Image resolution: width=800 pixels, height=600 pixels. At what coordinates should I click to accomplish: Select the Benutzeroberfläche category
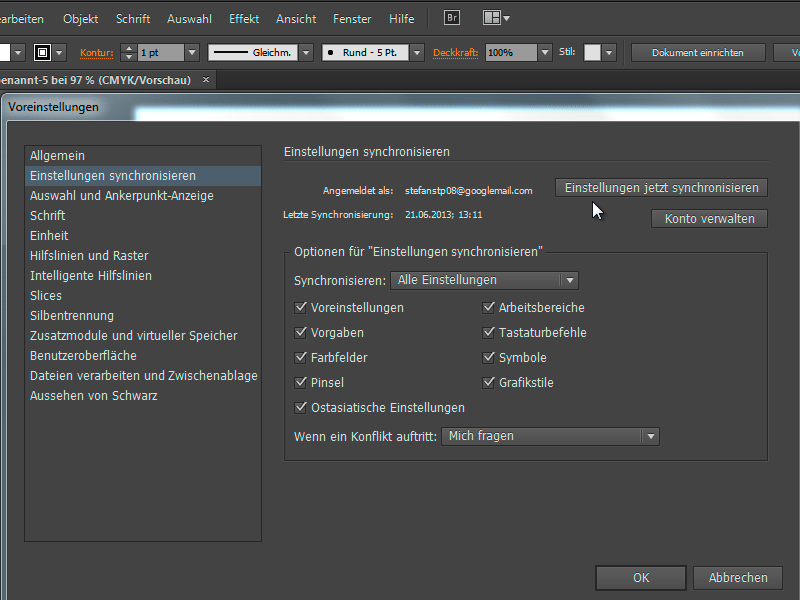pos(143,356)
